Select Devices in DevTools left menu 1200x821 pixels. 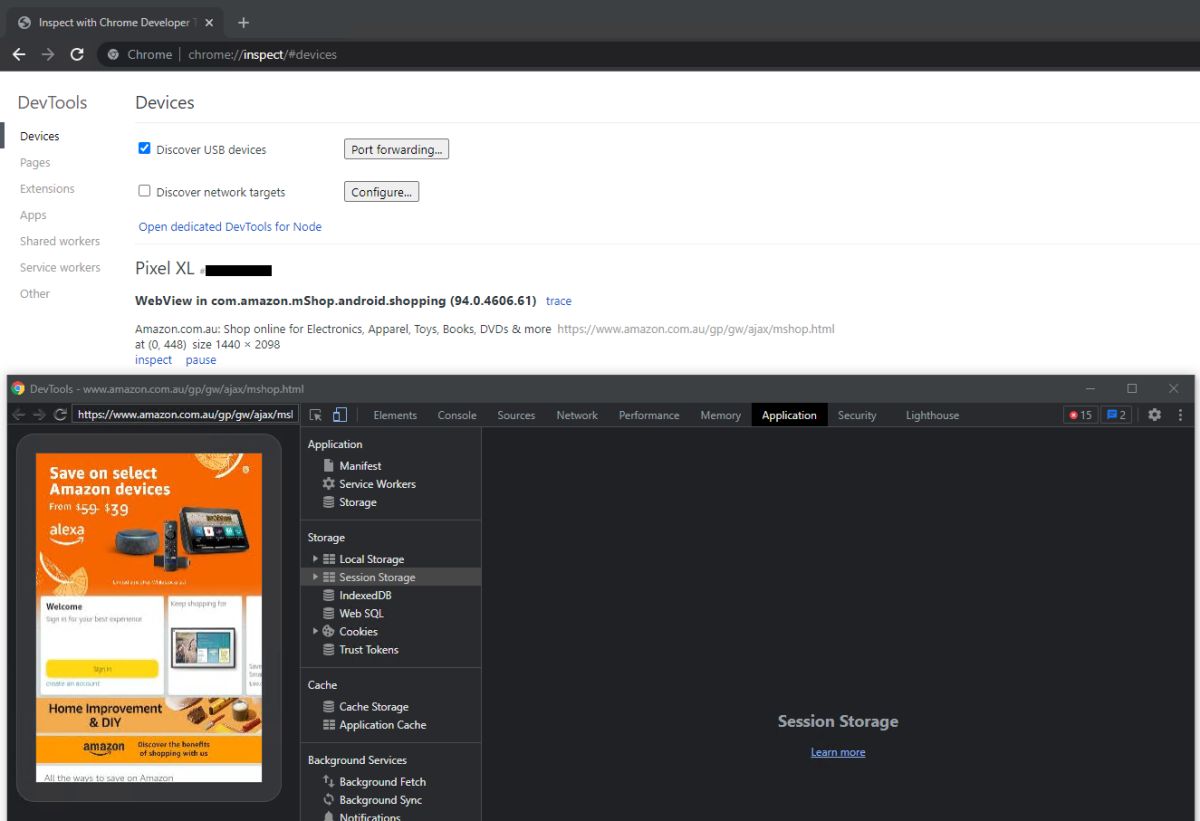click(x=40, y=136)
